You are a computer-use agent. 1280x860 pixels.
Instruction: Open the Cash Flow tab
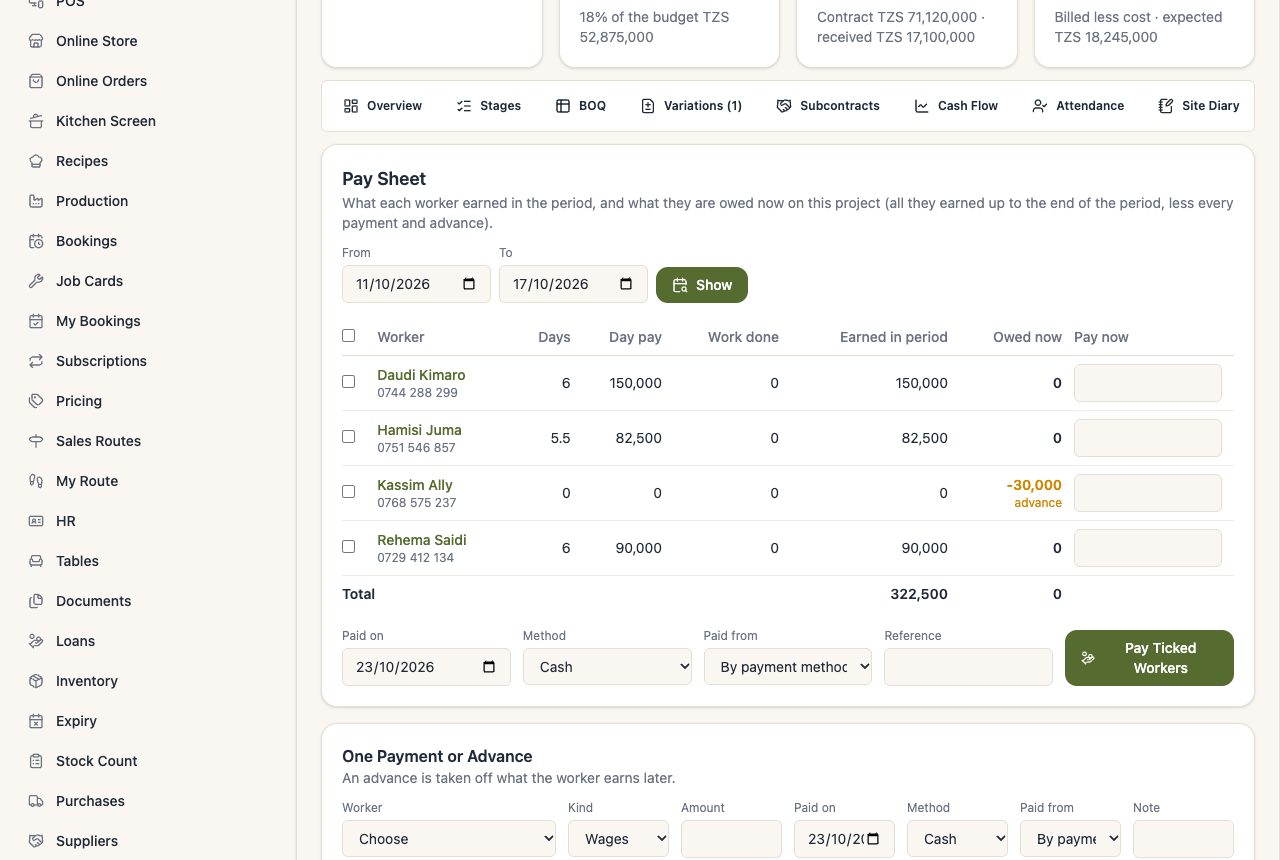956,106
